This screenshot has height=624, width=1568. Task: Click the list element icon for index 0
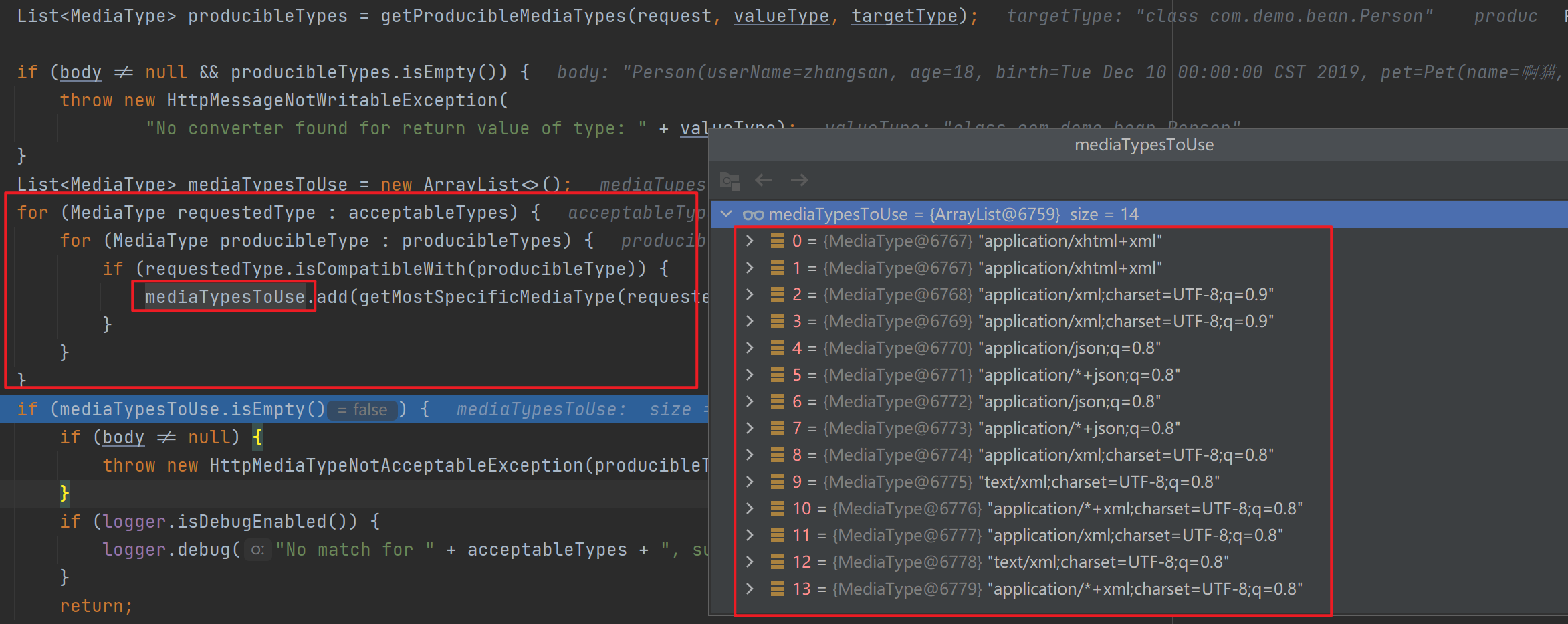point(778,241)
